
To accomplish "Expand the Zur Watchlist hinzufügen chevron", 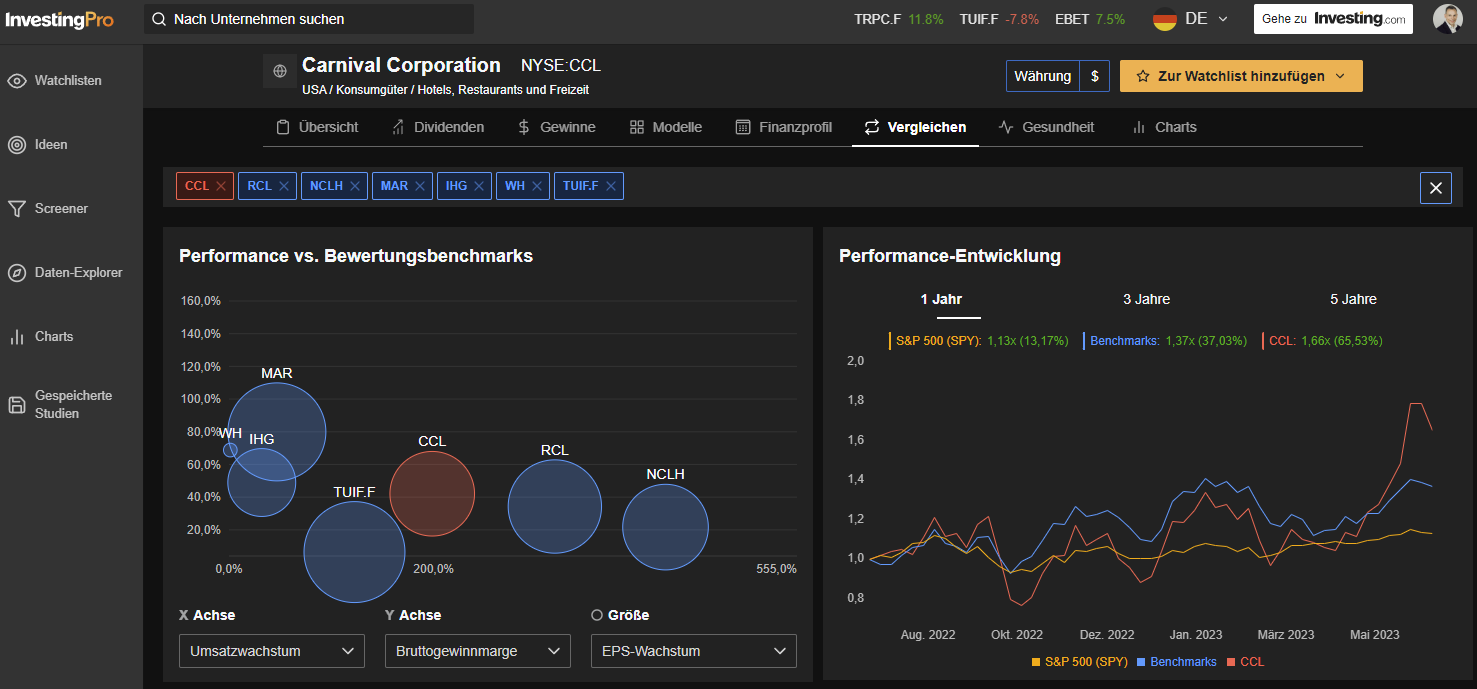I will coord(1340,76).
